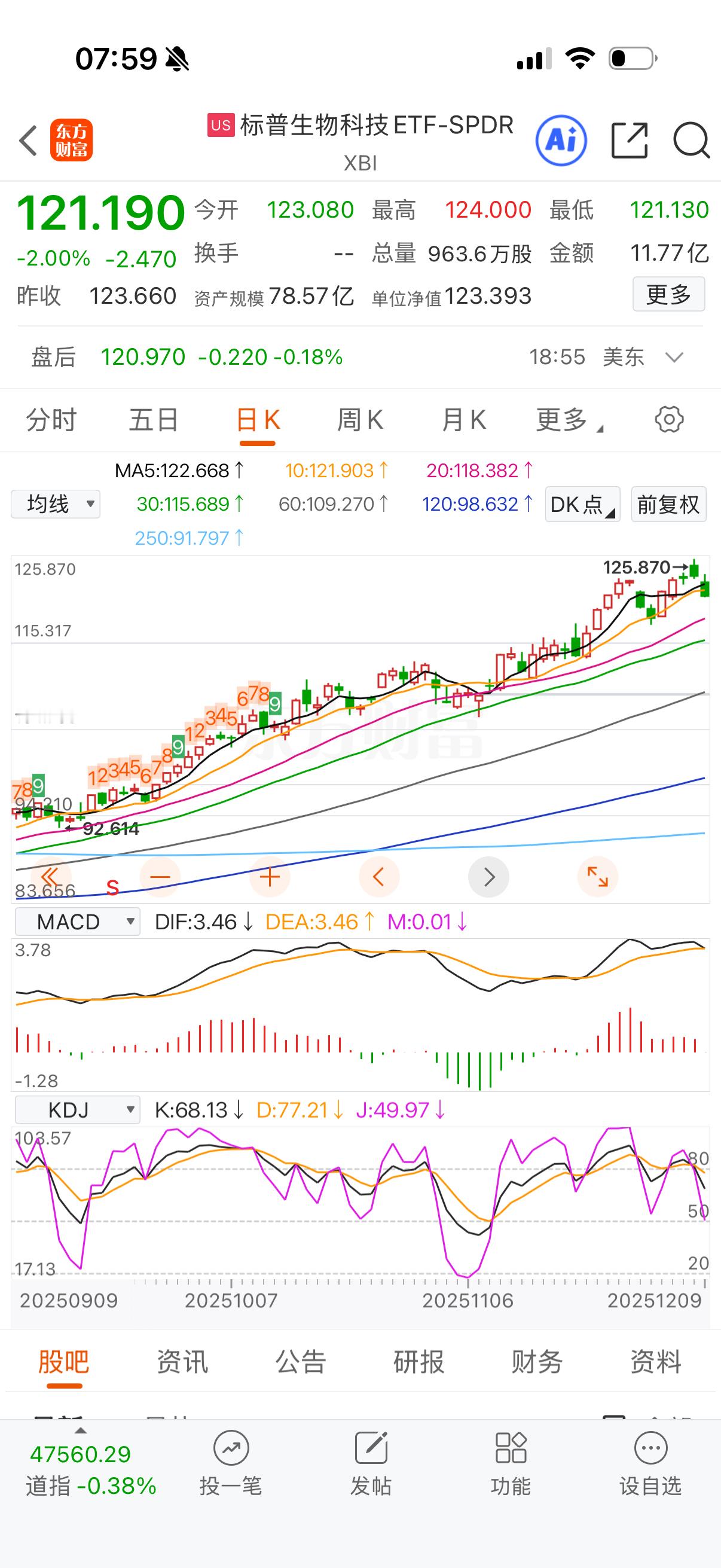This screenshot has height=1568, width=721.
Task: Tap the DEA:3.46 reading
Action: tap(320, 922)
